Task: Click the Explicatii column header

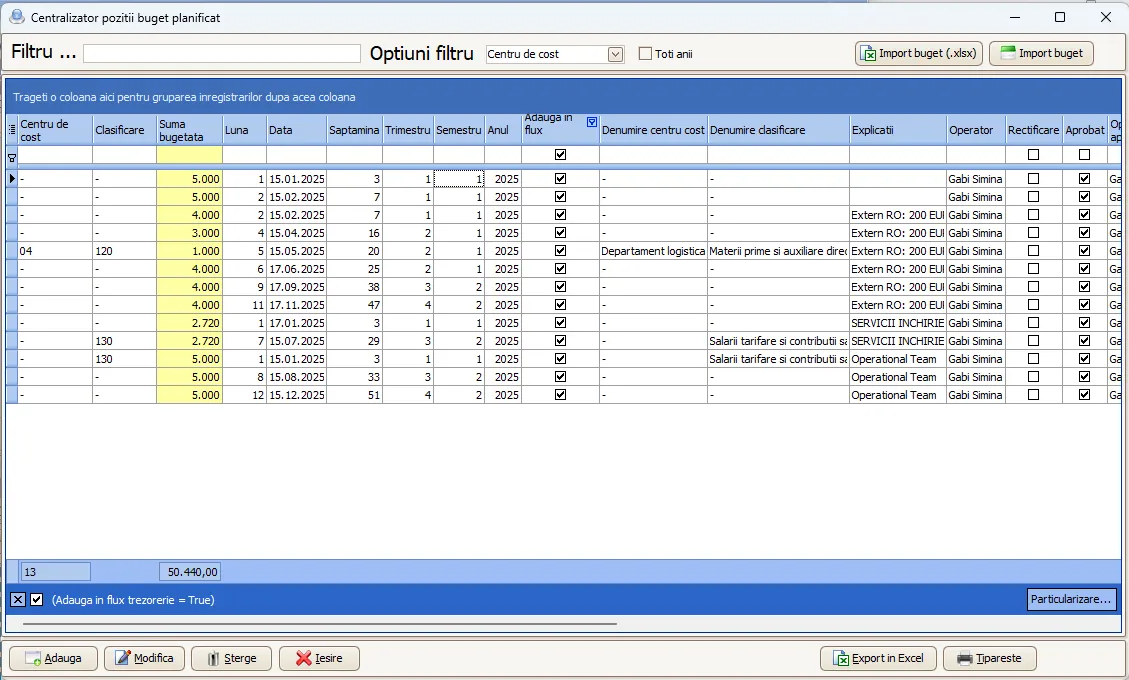Action: [898, 130]
